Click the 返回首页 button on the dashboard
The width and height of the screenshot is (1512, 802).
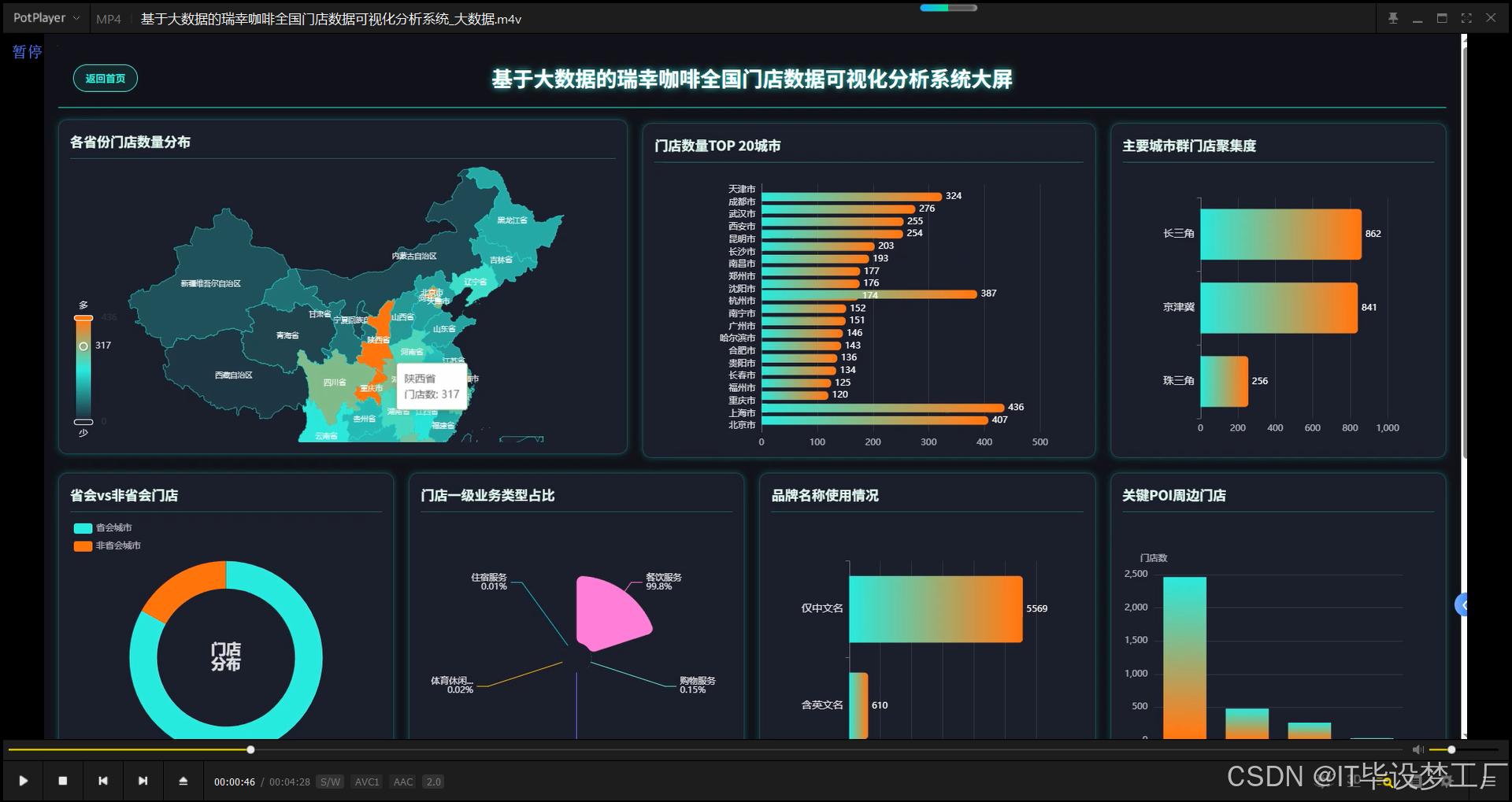tap(105, 78)
